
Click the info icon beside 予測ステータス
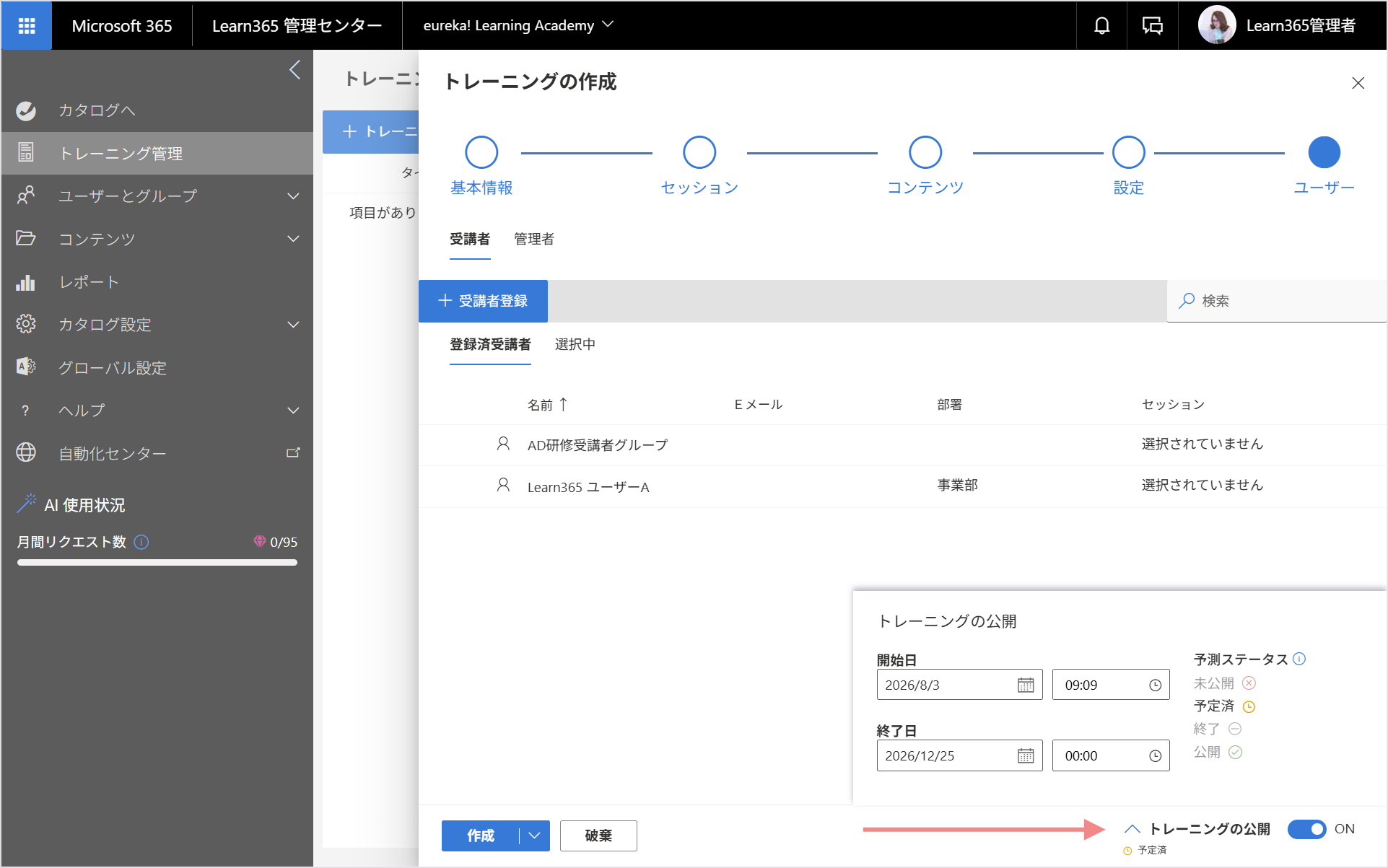1299,659
